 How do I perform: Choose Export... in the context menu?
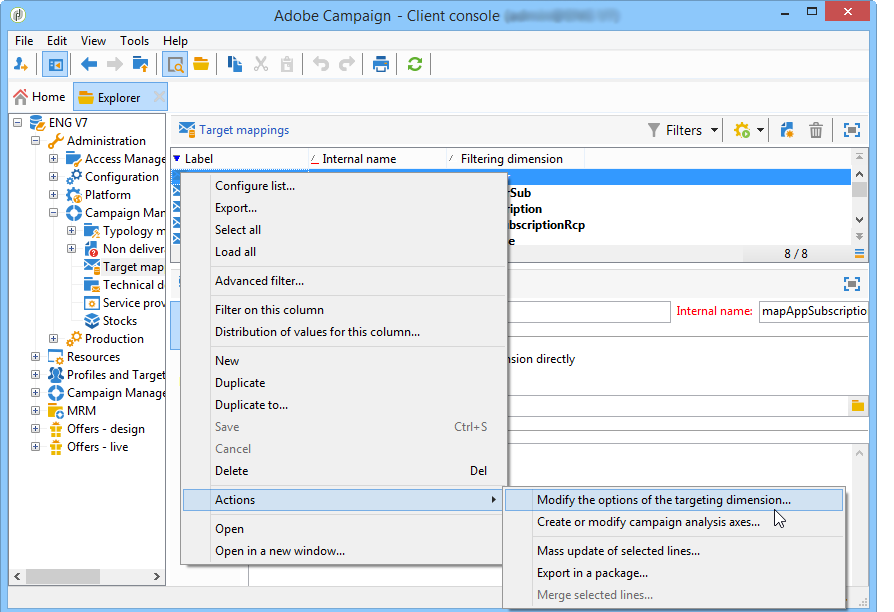click(235, 208)
